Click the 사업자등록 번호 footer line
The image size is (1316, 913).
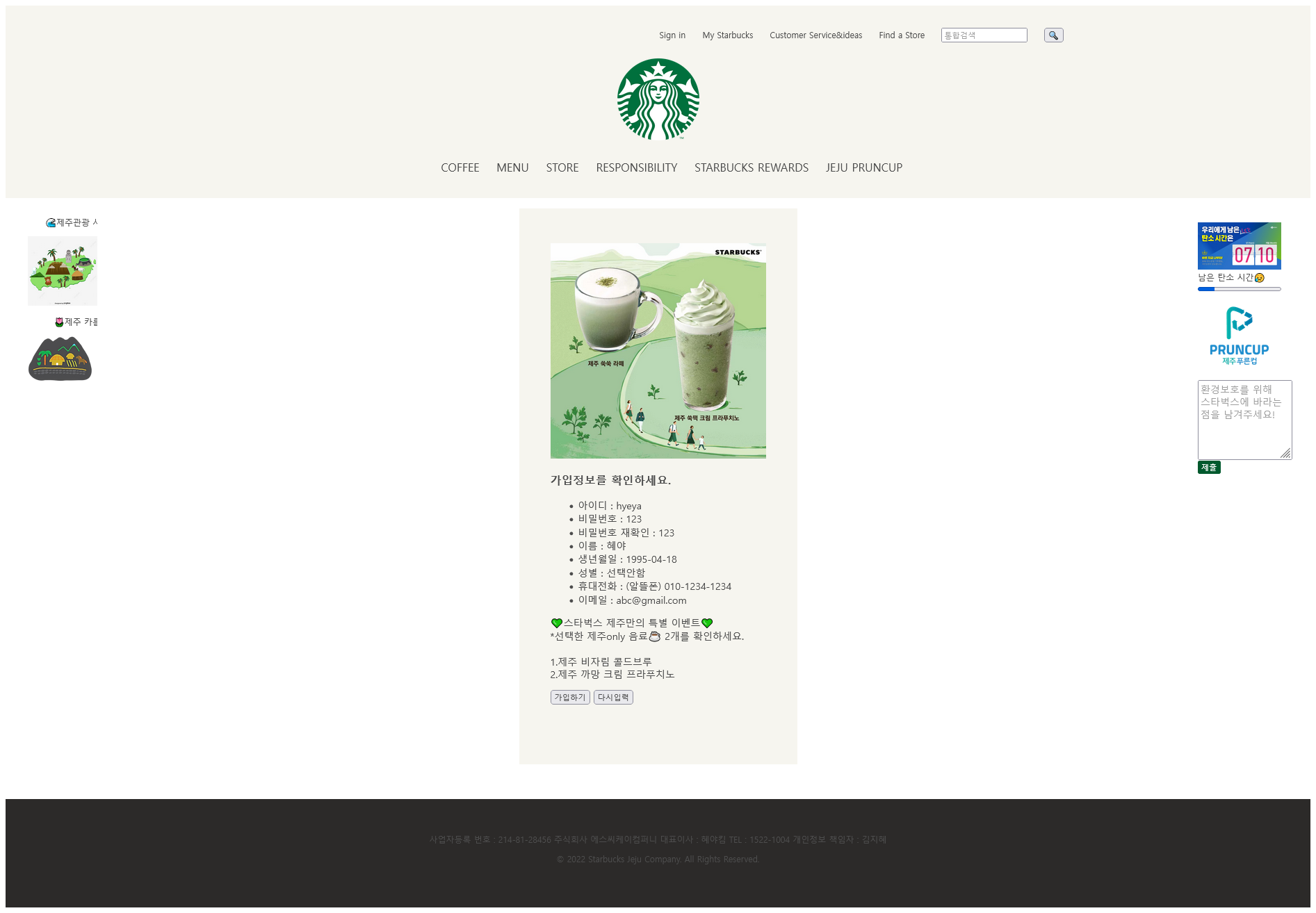(x=658, y=840)
